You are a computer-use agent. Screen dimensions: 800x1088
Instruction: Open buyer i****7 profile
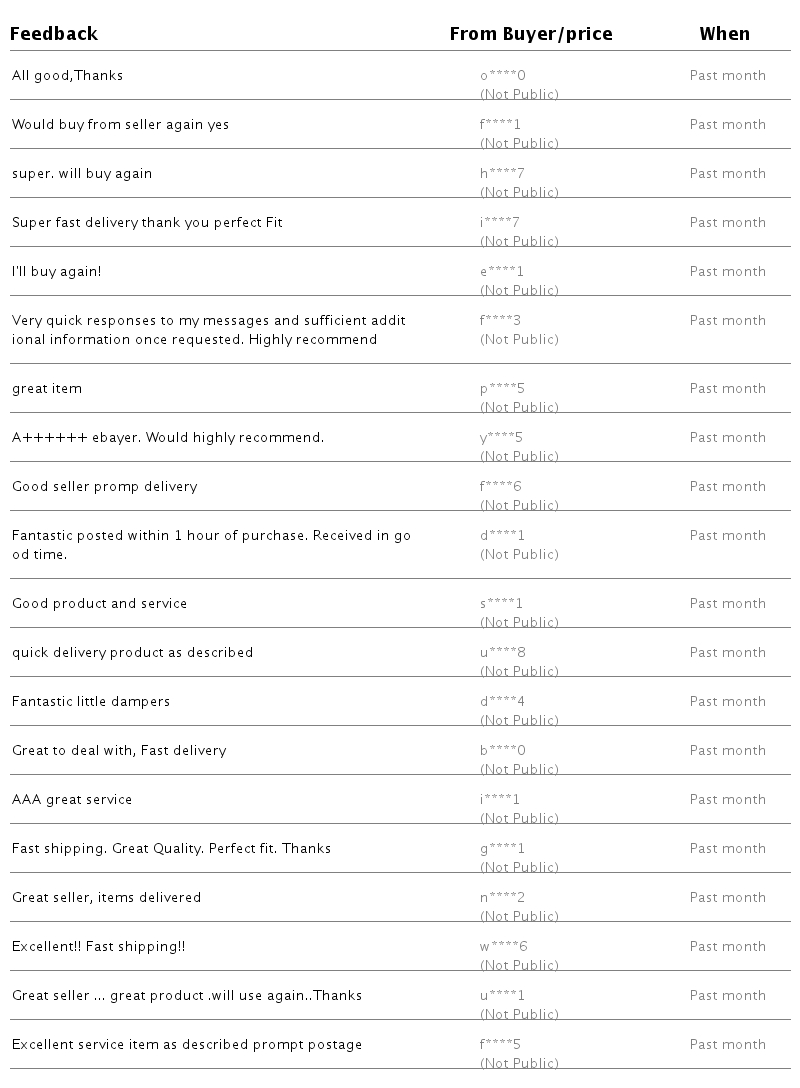point(500,223)
